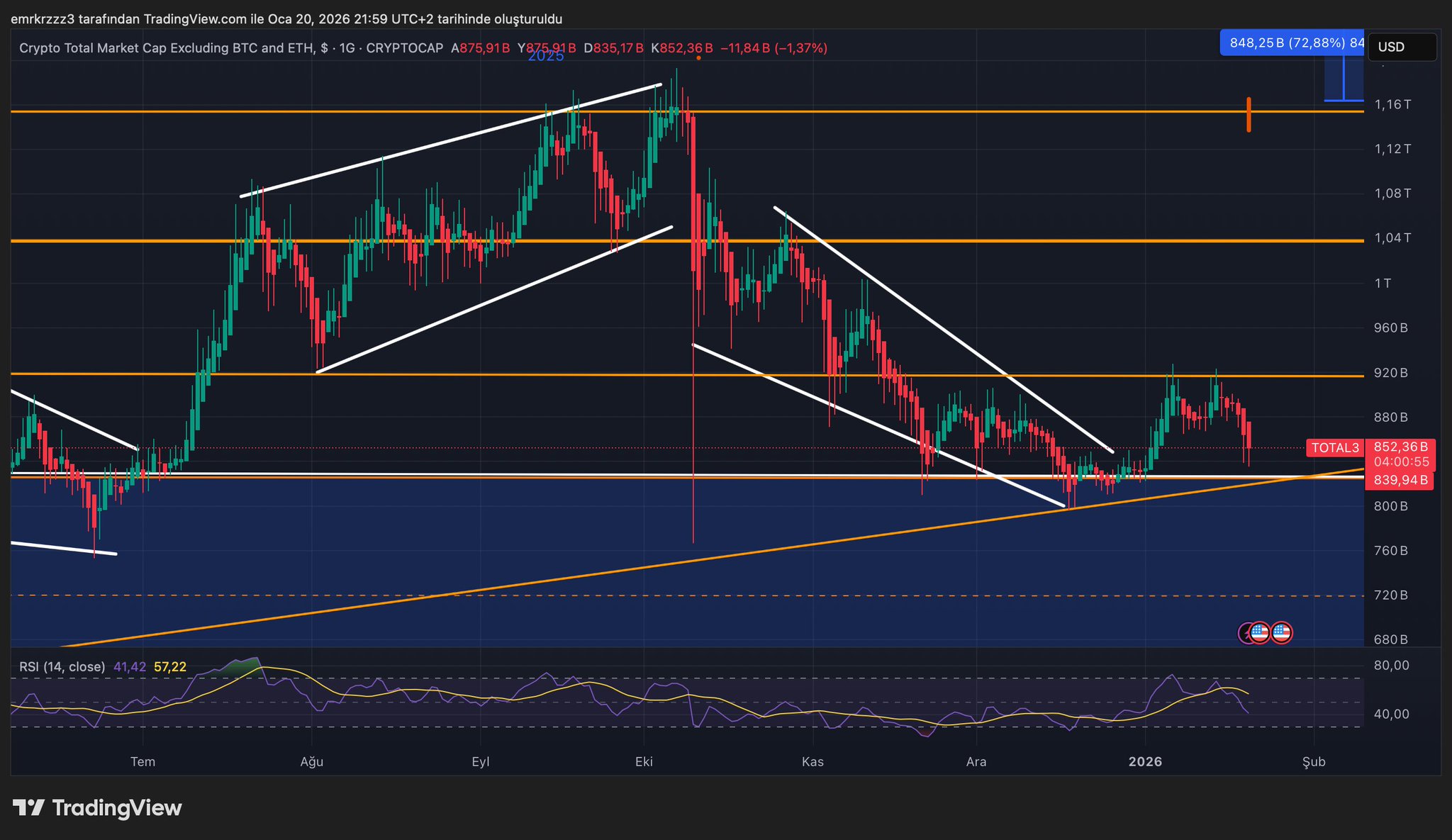Viewport: 1452px width, 840px height.
Task: Click the orange dot under the 2025 label
Action: tap(698, 58)
